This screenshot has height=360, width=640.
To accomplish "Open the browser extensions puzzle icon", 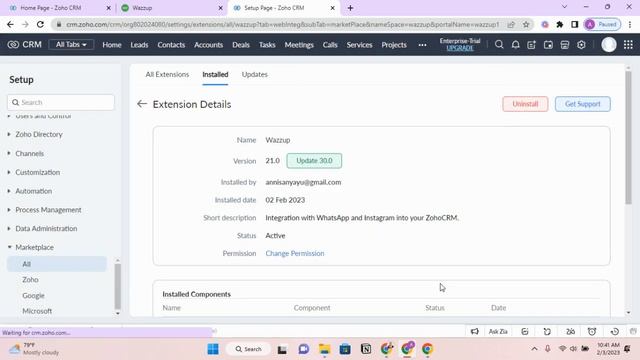I will tap(560, 24).
